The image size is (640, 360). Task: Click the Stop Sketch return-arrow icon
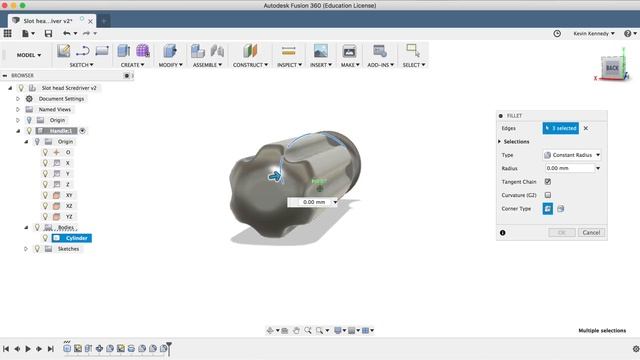tap(83, 51)
